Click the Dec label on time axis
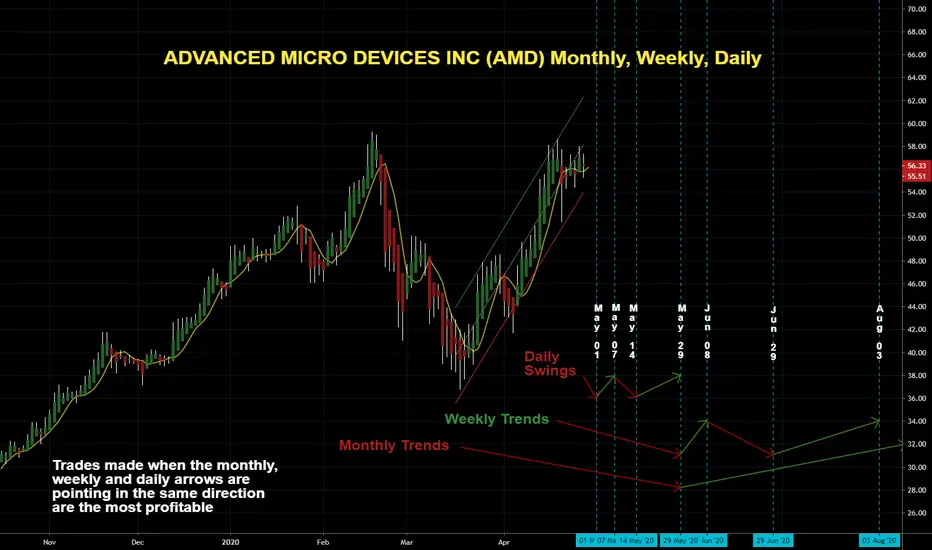Viewport: 932px width, 550px height. [137, 542]
